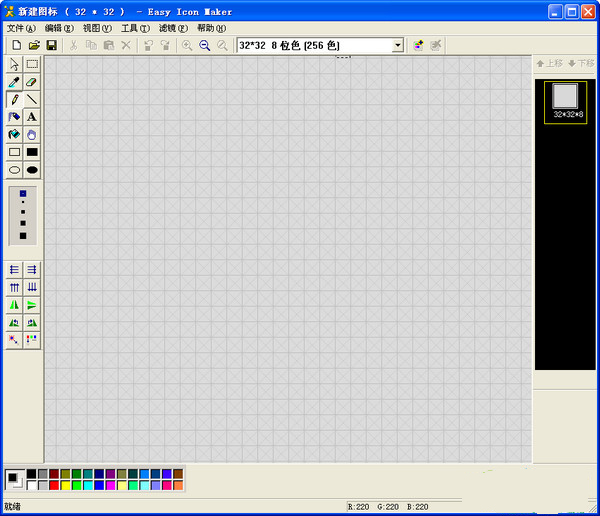Click the new file toolbar icon

click(x=16, y=45)
